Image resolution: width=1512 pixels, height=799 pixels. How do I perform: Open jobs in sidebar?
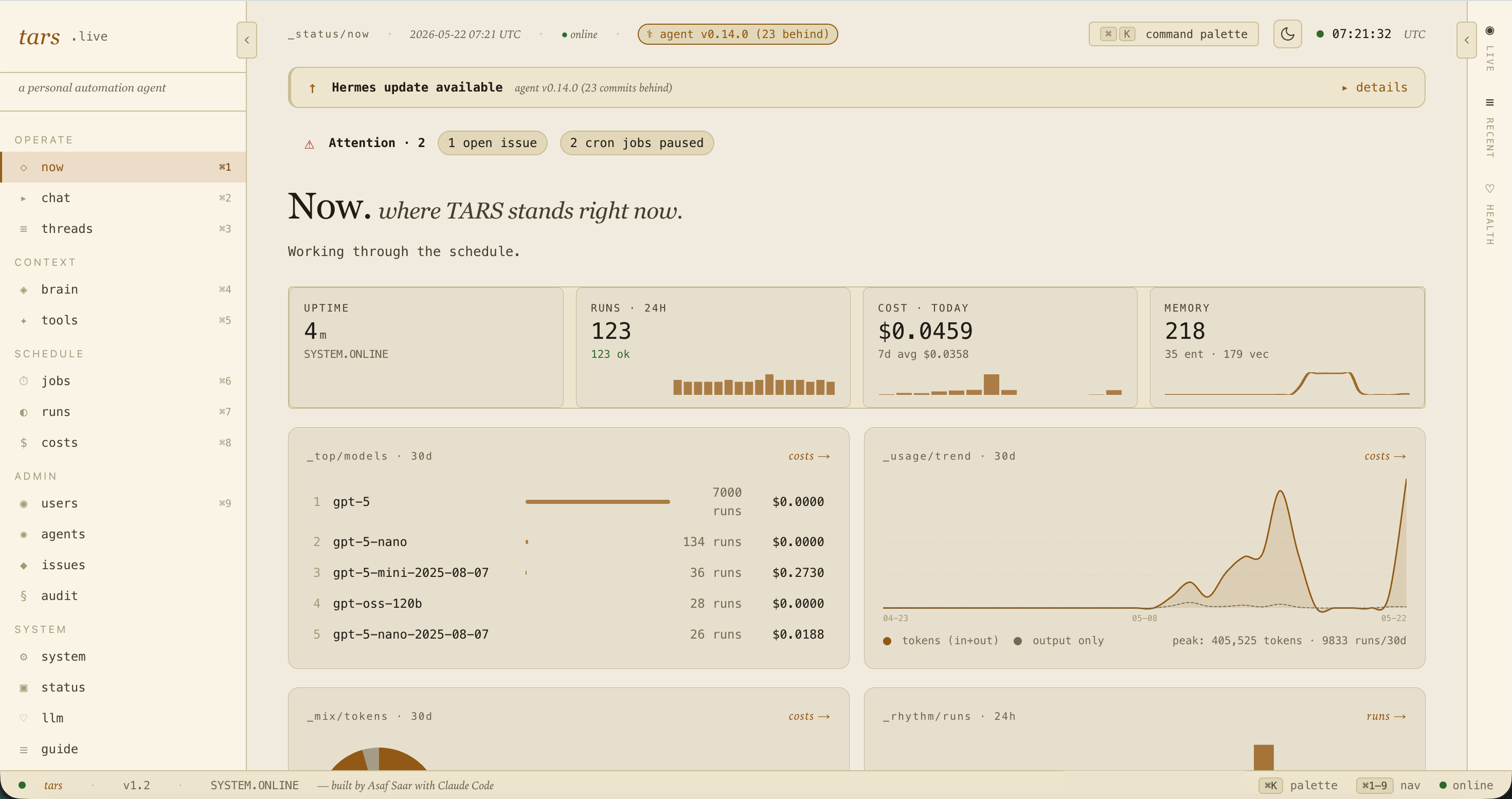coord(123,382)
